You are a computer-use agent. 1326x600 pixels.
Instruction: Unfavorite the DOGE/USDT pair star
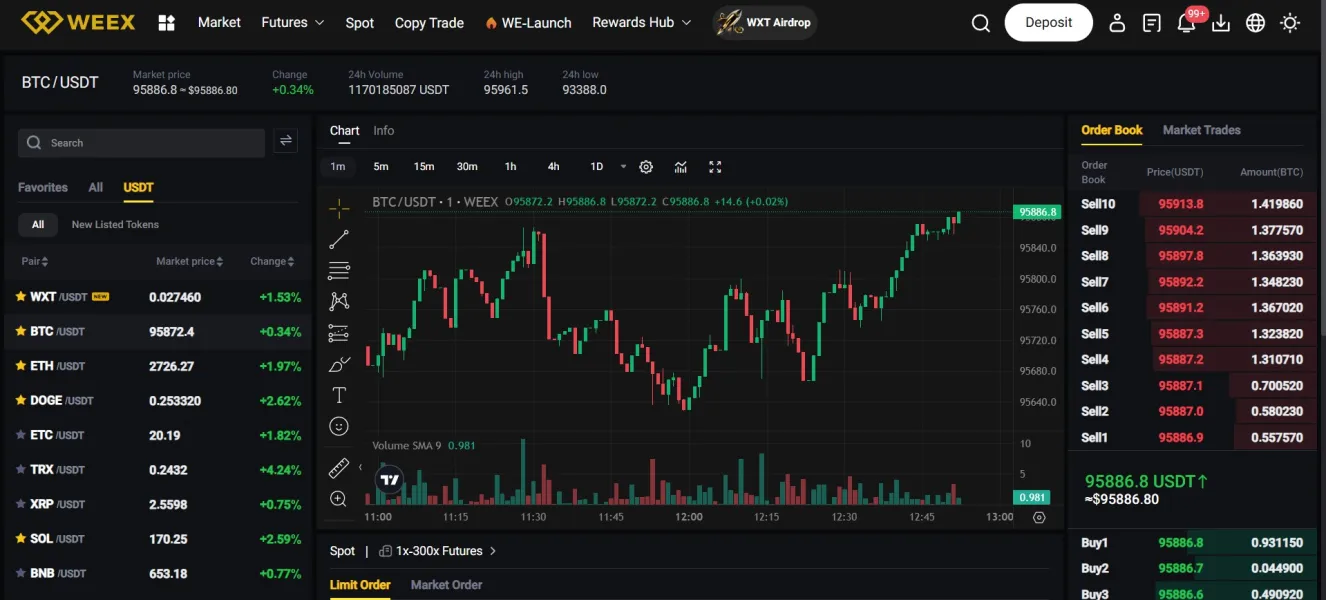click(x=21, y=400)
